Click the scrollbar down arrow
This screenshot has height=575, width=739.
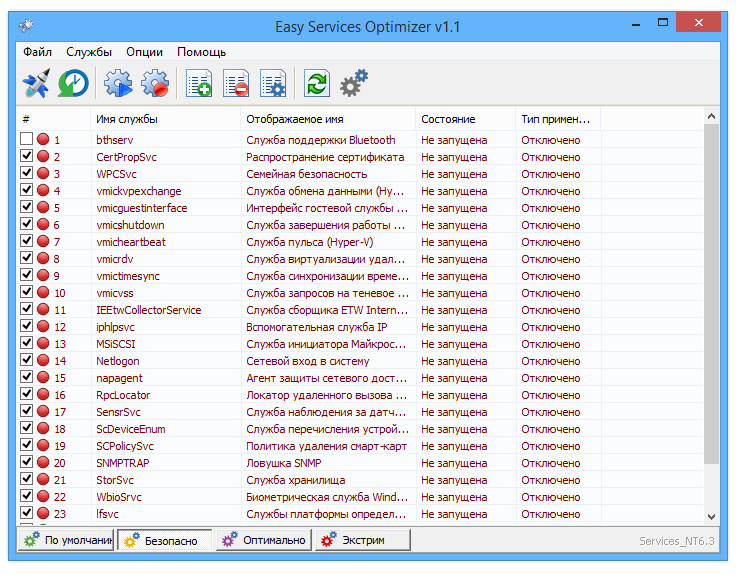coord(711,517)
